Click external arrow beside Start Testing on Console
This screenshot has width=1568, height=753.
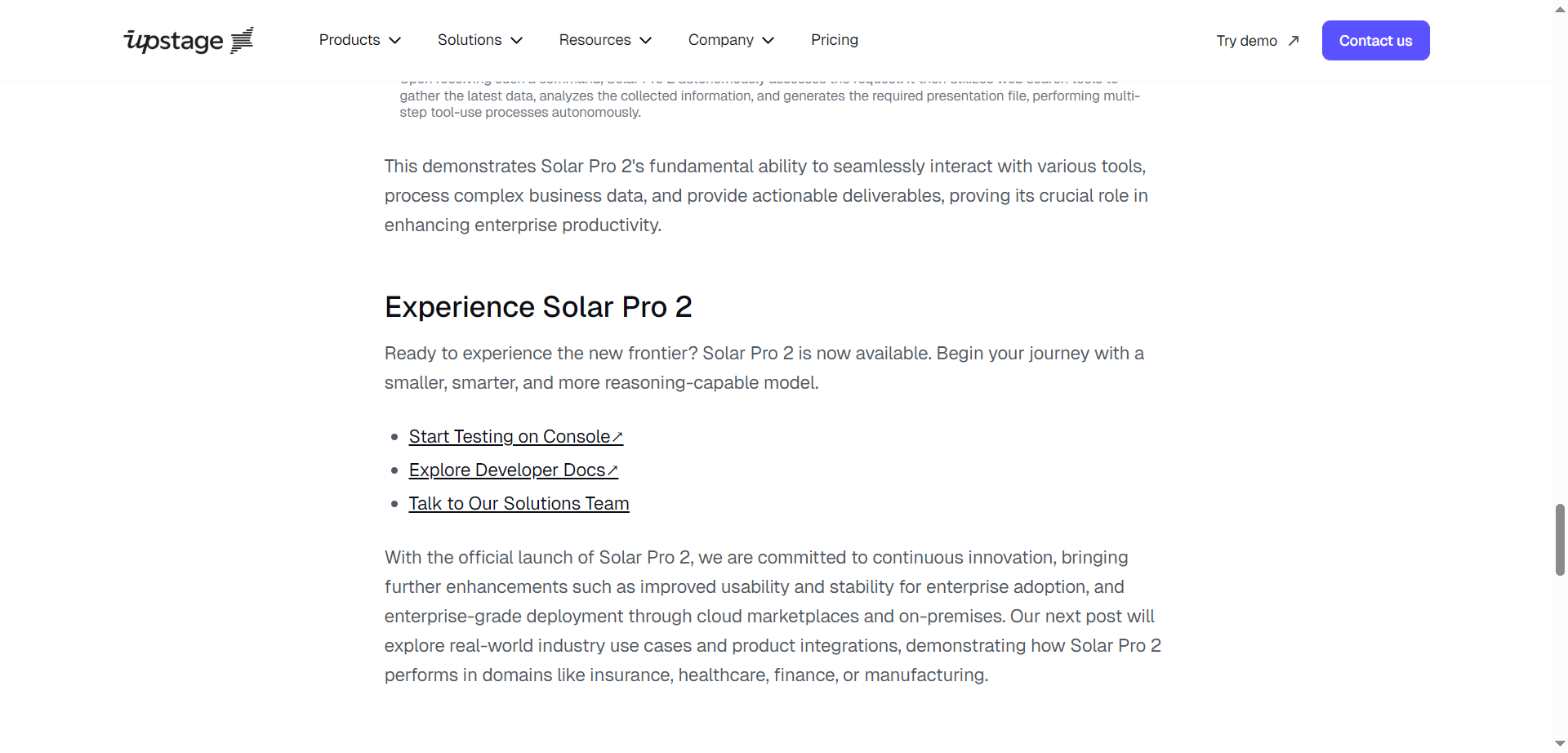(617, 438)
